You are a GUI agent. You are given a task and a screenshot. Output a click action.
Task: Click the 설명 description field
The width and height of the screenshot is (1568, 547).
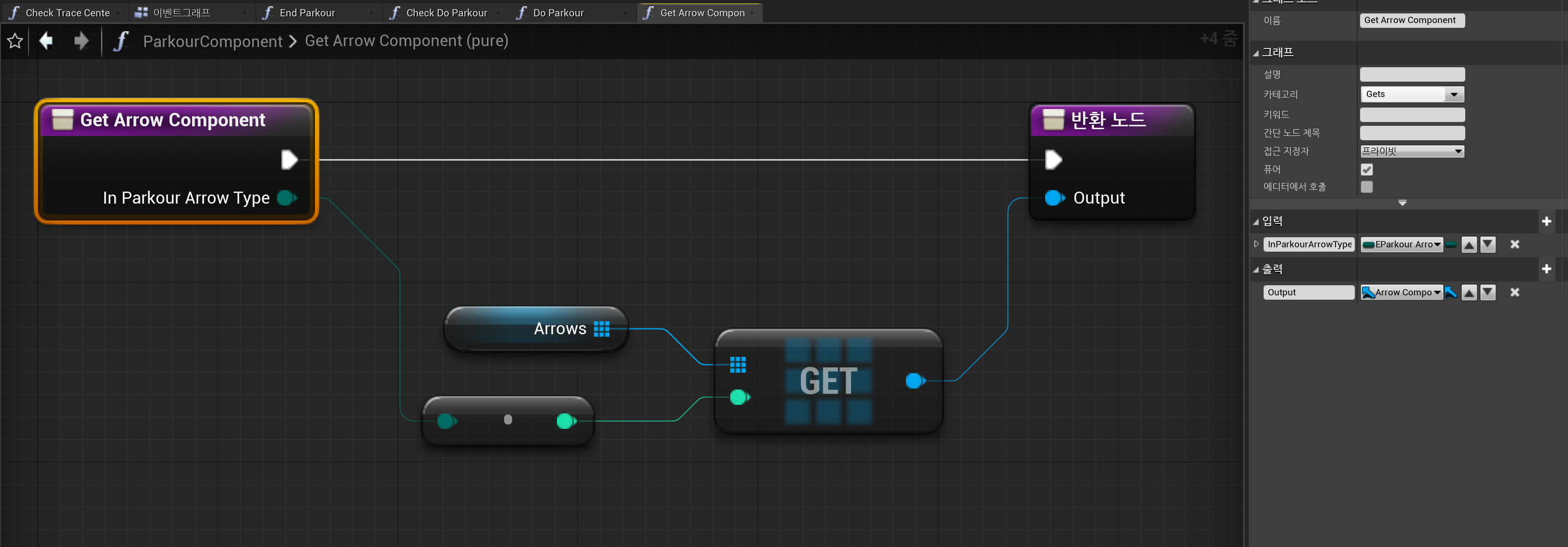coord(1411,74)
